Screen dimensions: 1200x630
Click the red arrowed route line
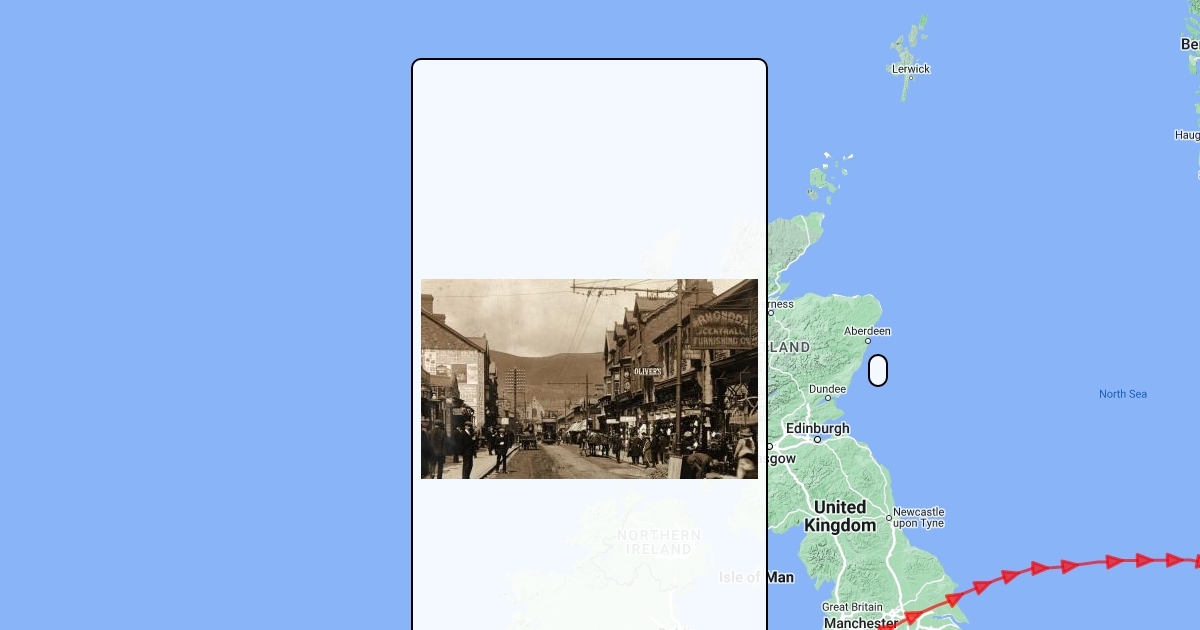(x=1040, y=568)
